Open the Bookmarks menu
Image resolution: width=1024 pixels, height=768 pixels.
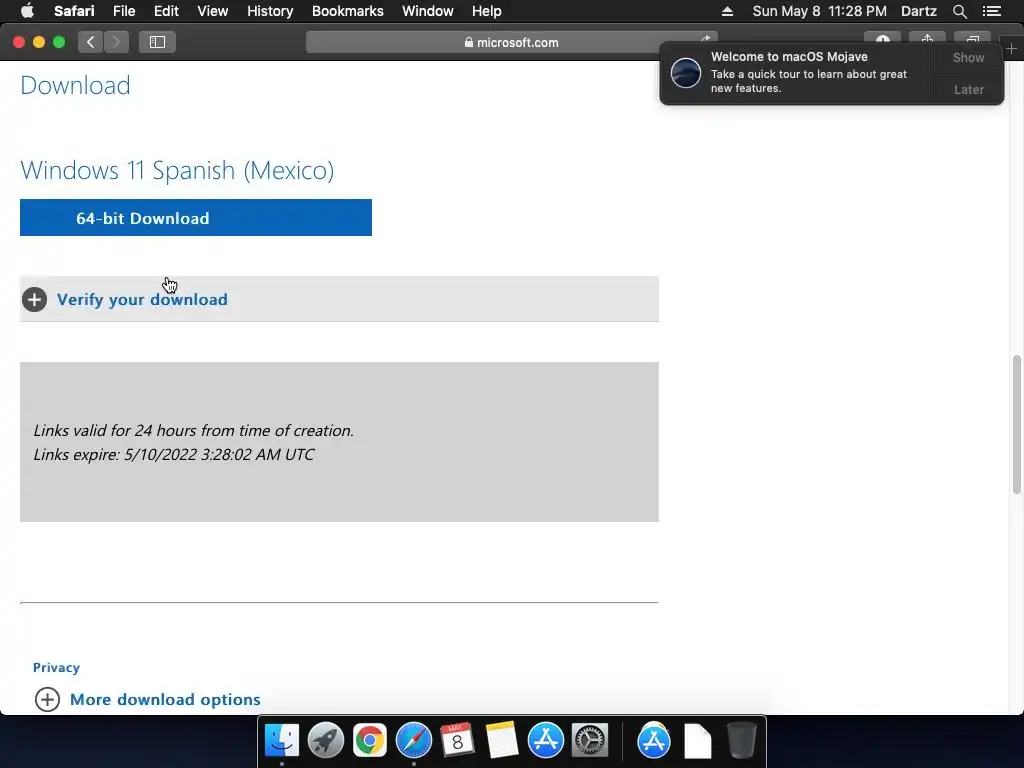(x=347, y=11)
